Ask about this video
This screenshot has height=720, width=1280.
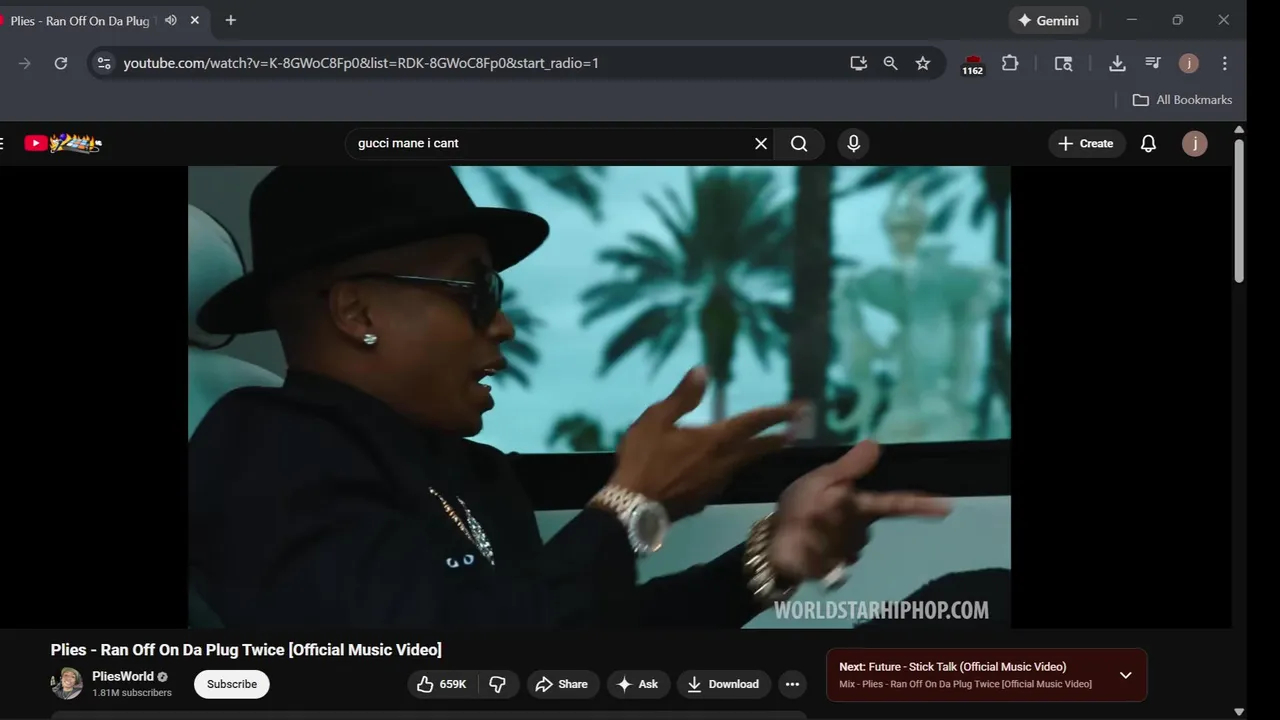point(638,684)
